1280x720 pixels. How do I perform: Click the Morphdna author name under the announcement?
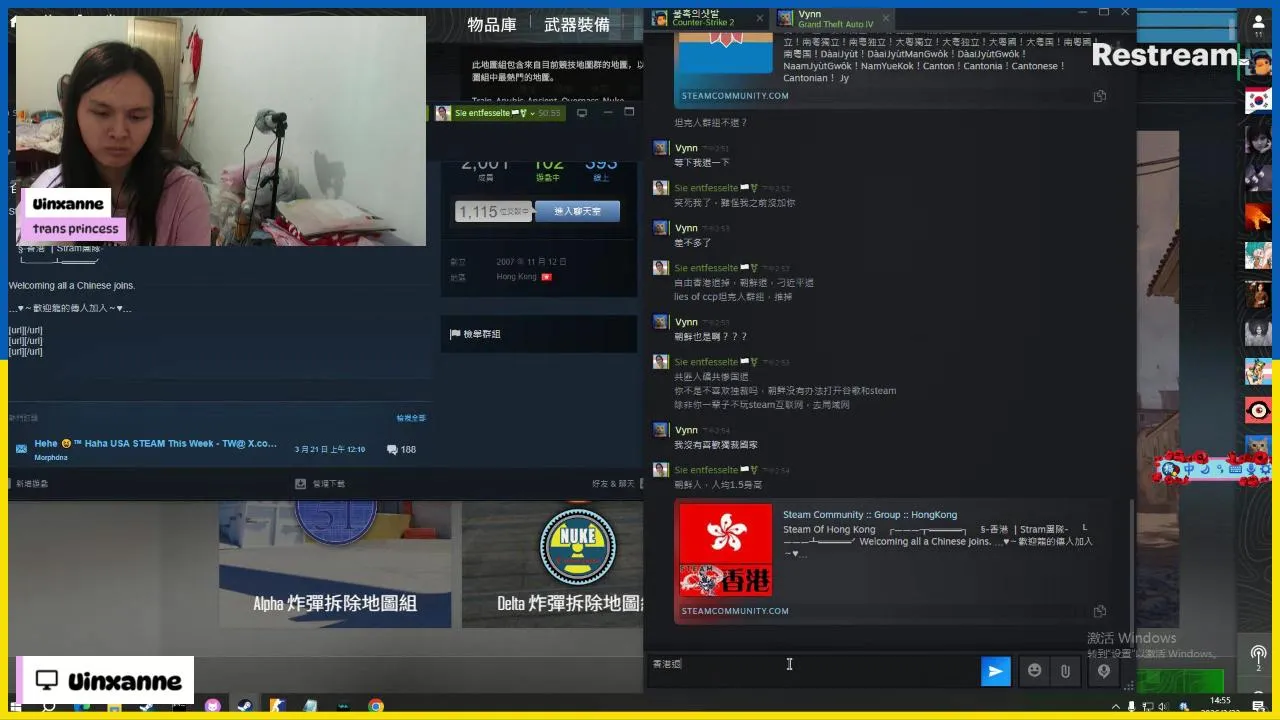coord(51,458)
